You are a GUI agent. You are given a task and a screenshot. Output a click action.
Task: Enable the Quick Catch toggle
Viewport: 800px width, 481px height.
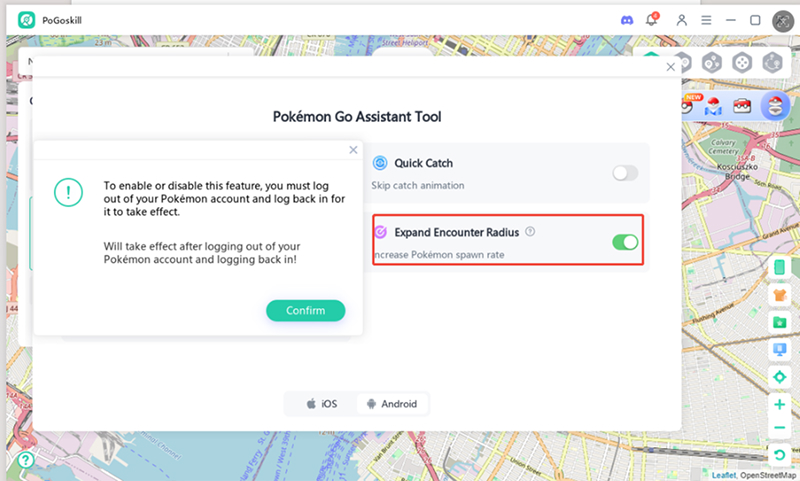click(625, 173)
